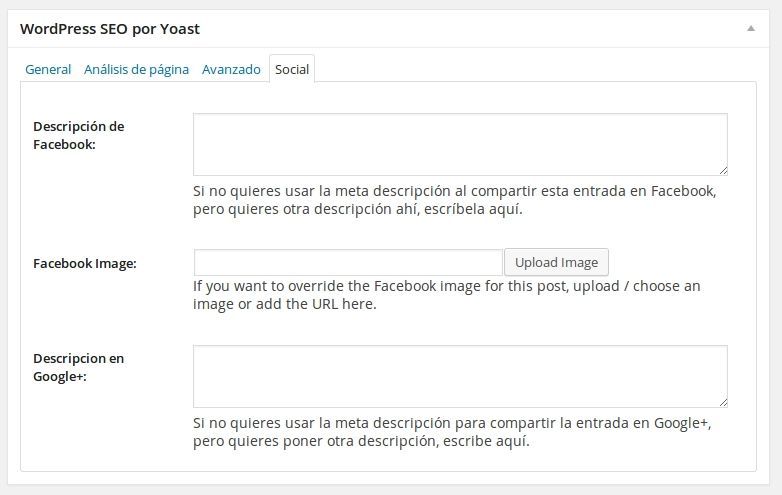The height and width of the screenshot is (495, 782).
Task: Click the Descripción de Facebook label
Action: (78, 135)
